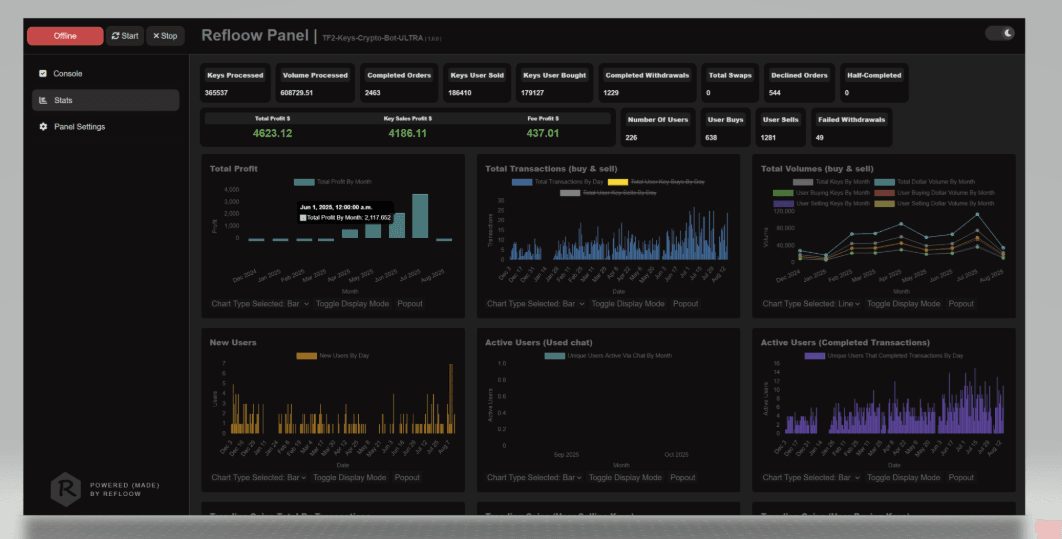Screen dimensions: 1062x539
Task: Click the X icon on Stop button
Action: tap(156, 36)
